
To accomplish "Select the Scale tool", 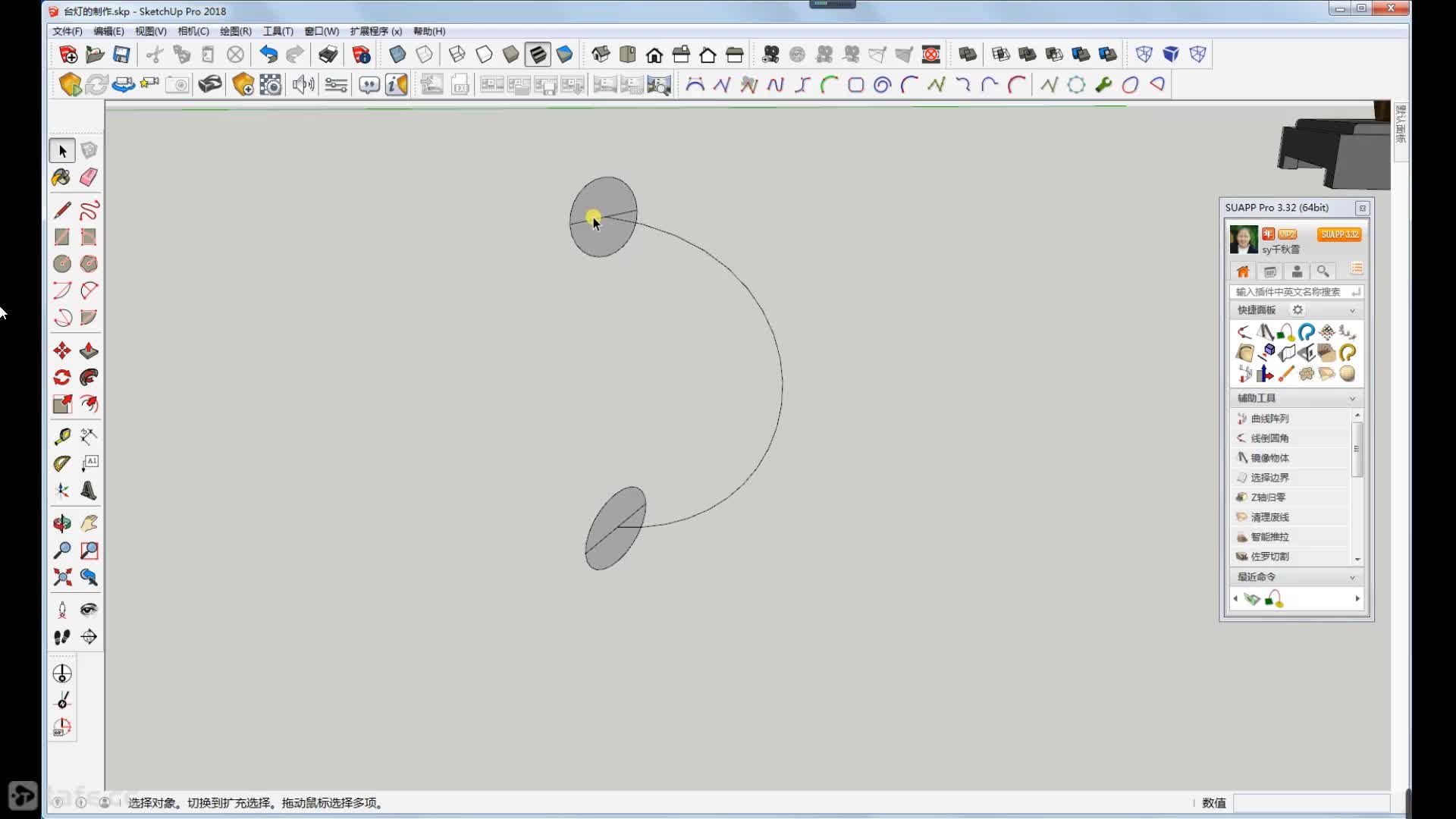I will click(x=62, y=404).
